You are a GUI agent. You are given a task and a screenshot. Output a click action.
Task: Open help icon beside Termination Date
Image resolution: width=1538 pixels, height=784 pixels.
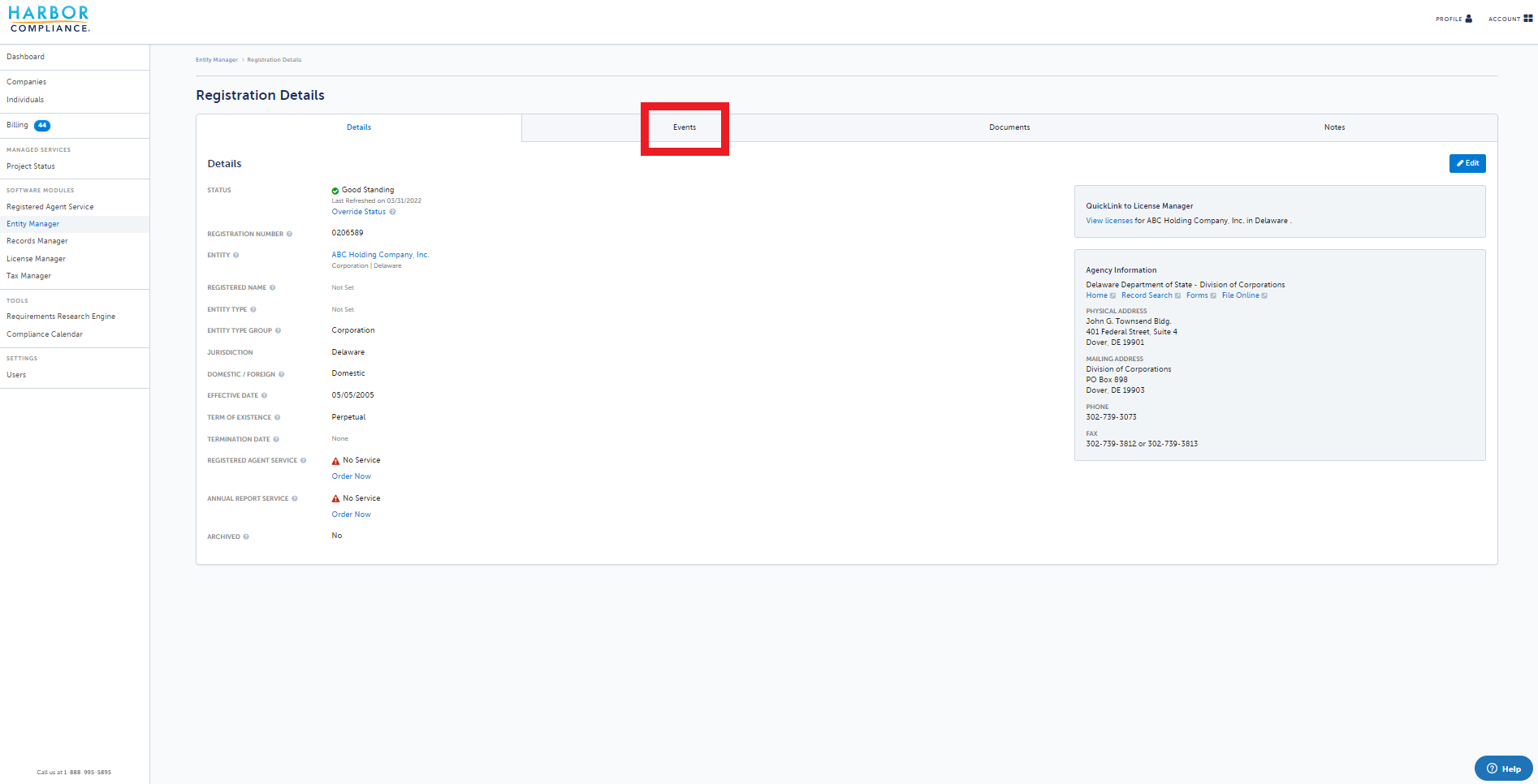click(276, 439)
